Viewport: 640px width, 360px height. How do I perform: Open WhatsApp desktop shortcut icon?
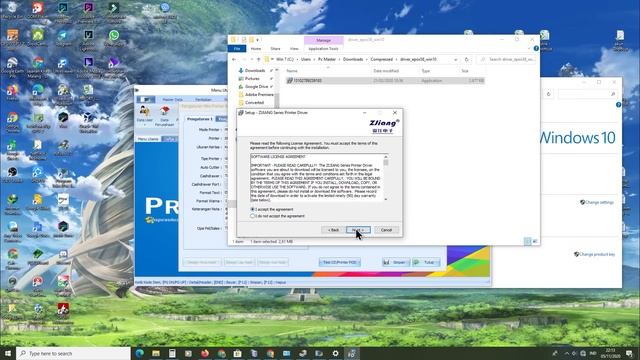(x=114, y=38)
